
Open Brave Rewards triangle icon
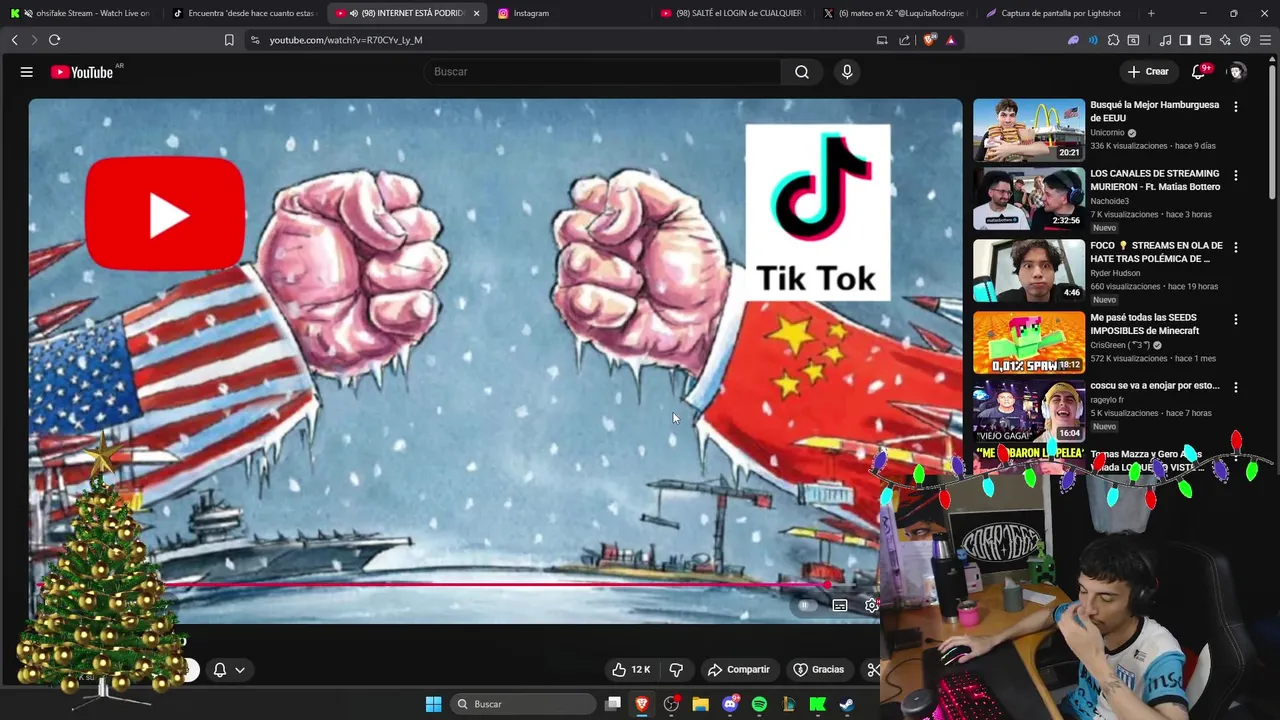(x=950, y=40)
